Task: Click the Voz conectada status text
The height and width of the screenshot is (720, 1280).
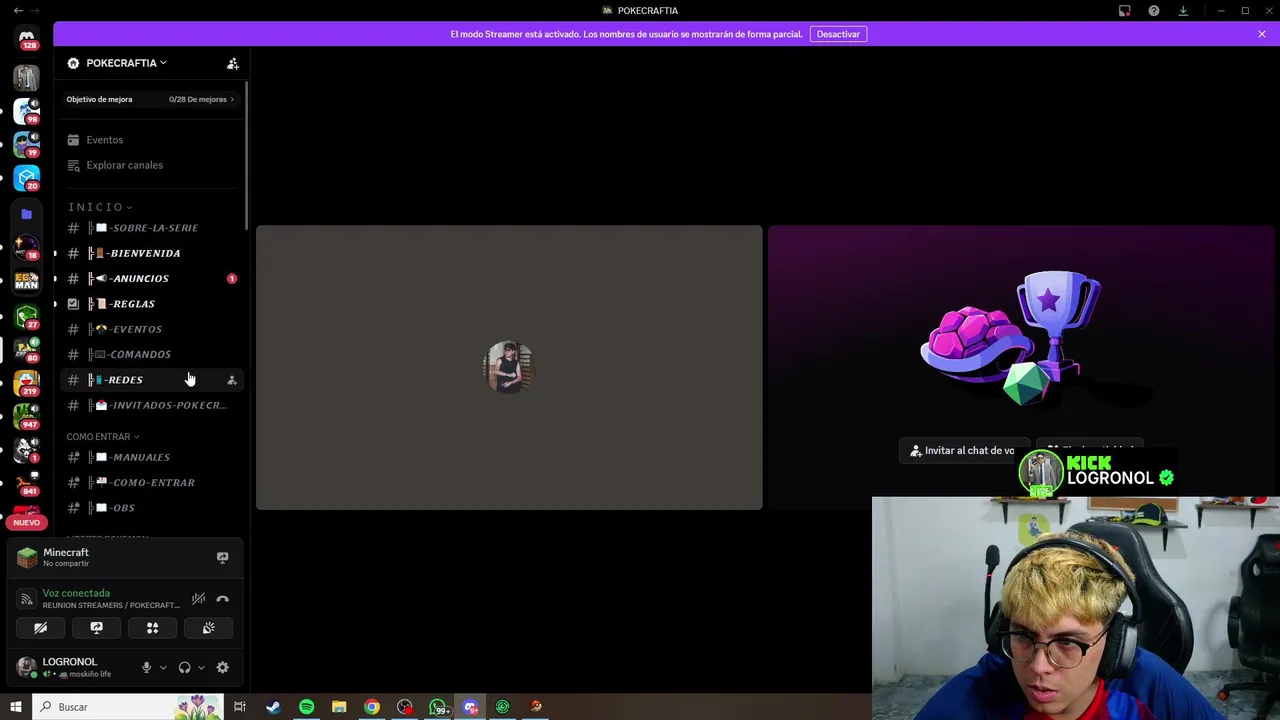Action: (x=76, y=593)
